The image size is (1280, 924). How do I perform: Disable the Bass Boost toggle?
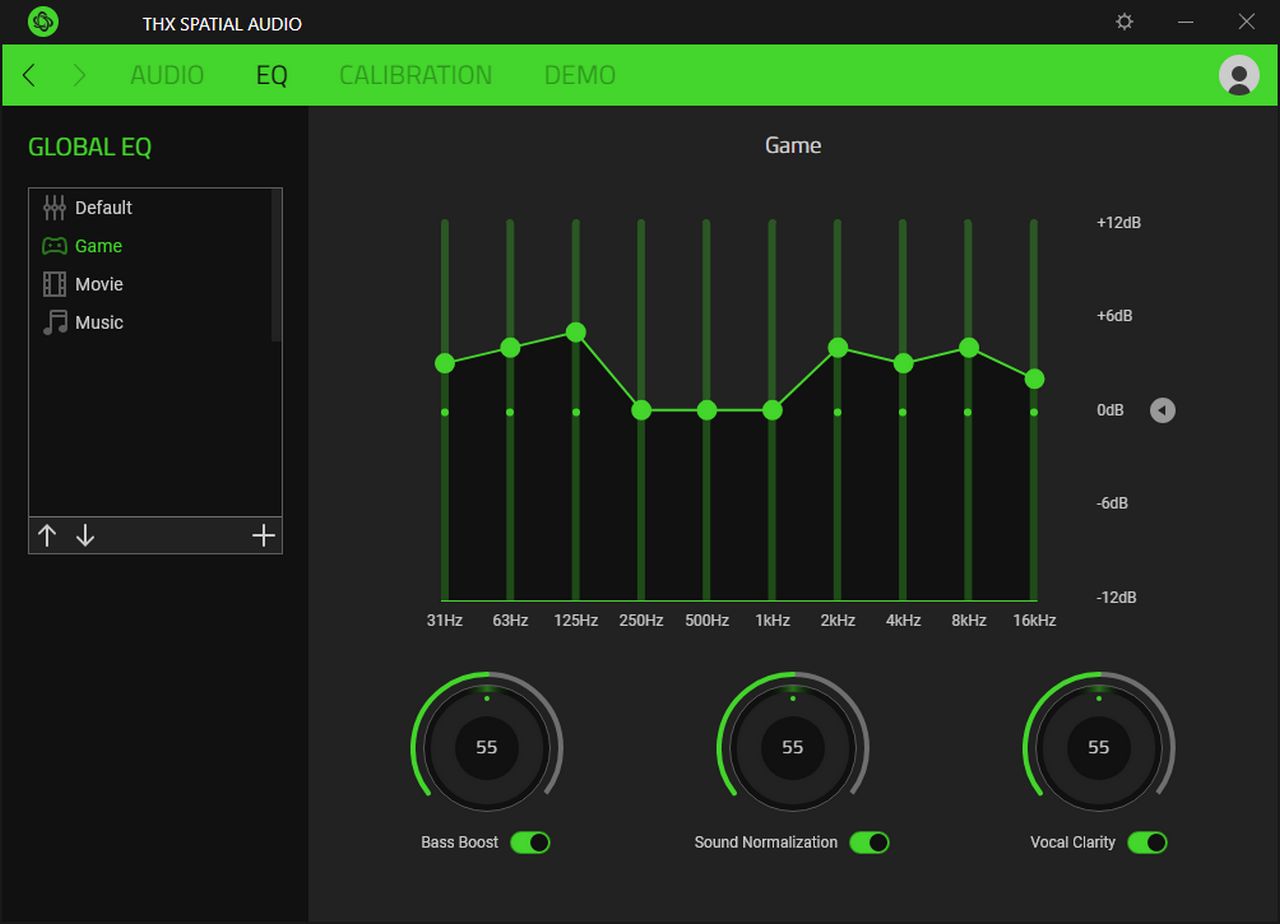tap(530, 842)
